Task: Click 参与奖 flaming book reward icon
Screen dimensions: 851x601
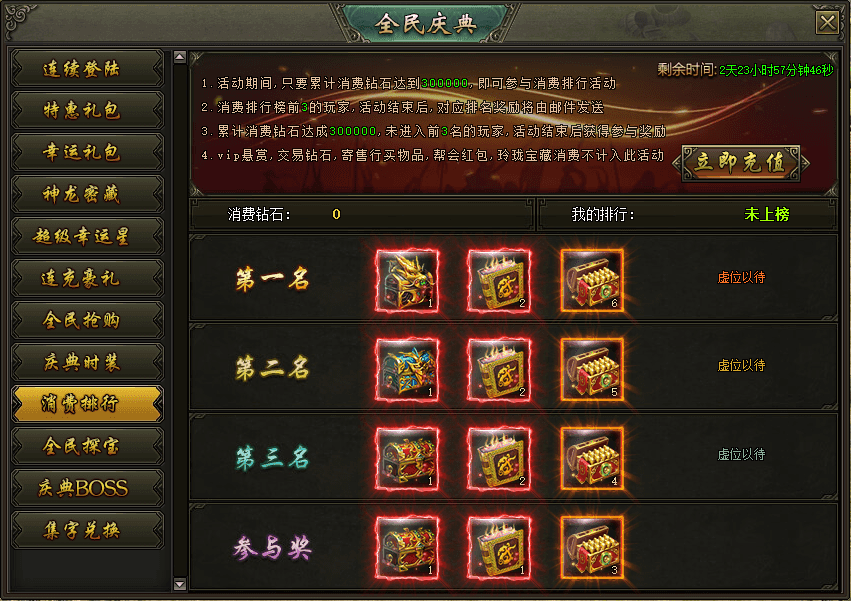Action: [x=499, y=548]
